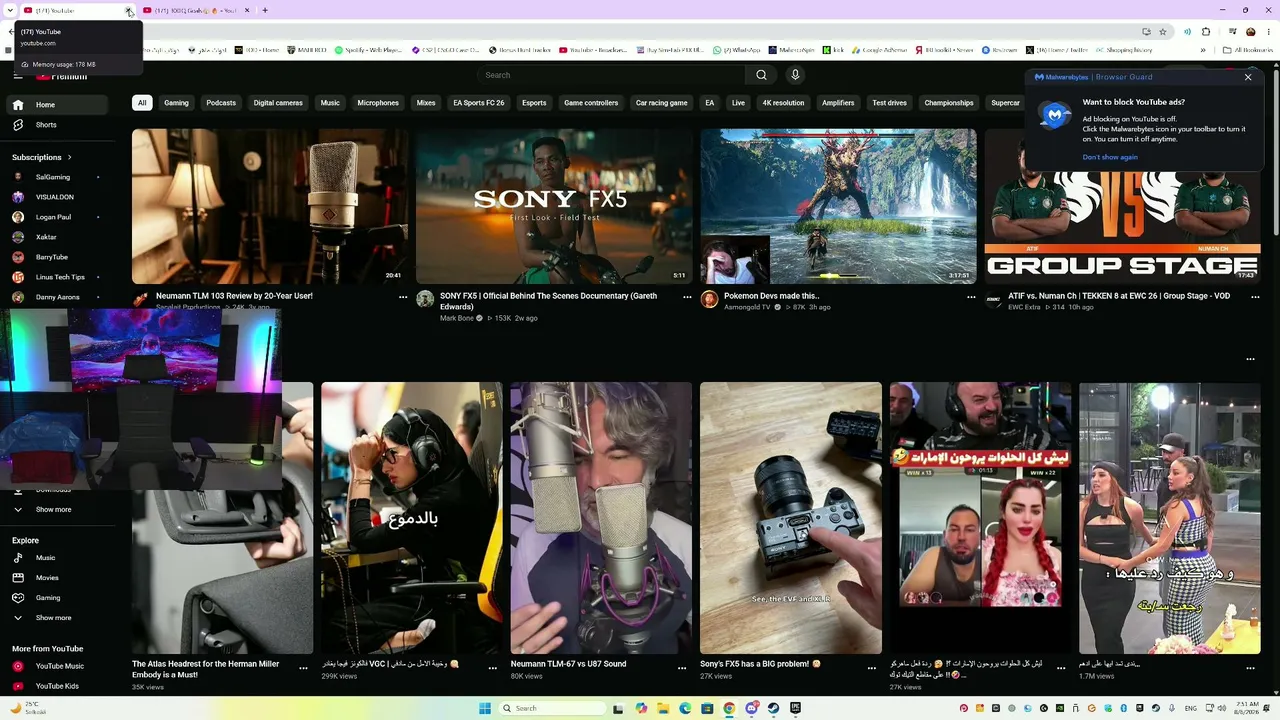Filter feed by EA Sports FC 26 chip
This screenshot has height=720, width=1280.
pos(479,103)
